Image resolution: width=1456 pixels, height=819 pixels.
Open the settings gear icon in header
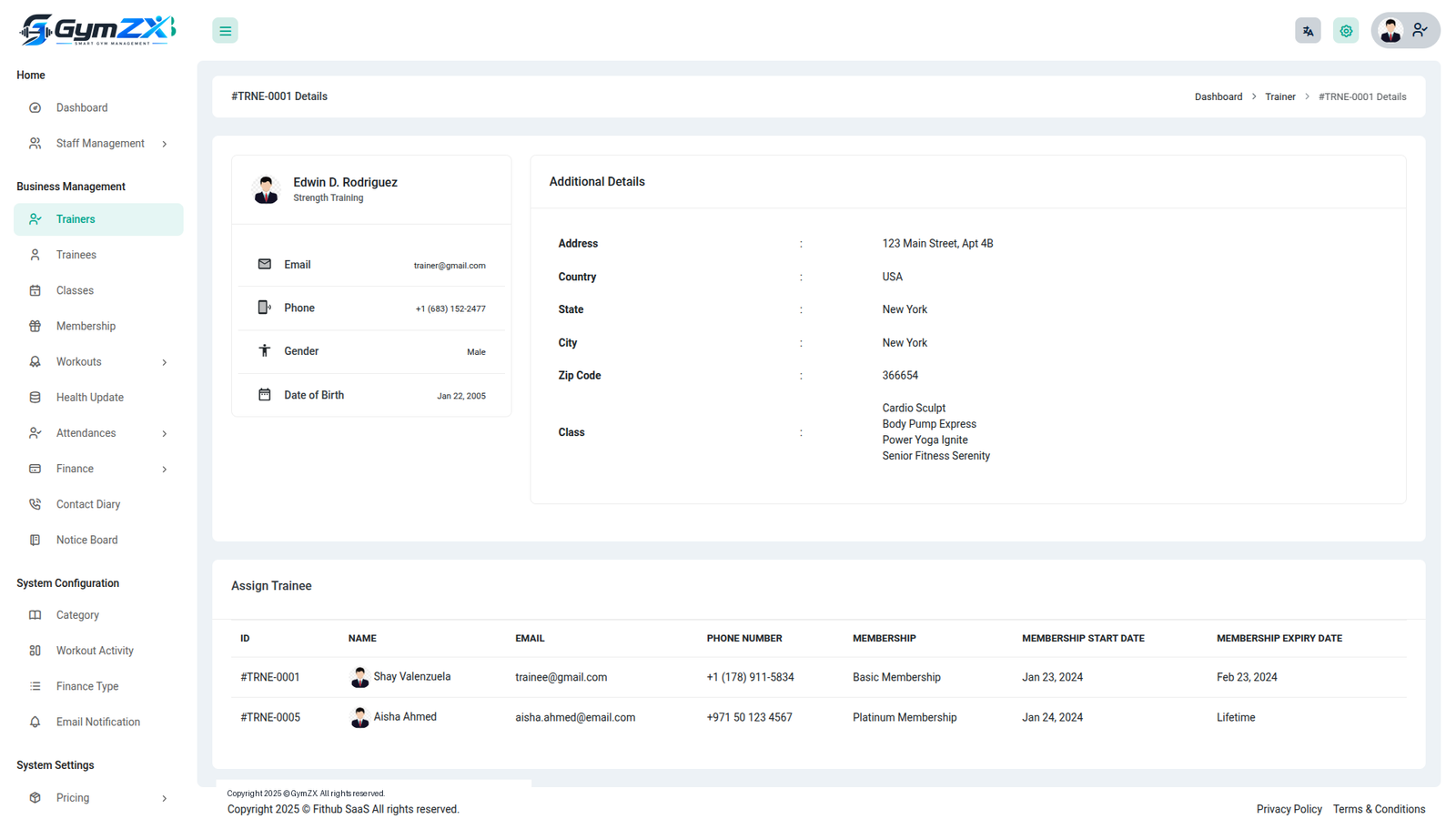(x=1346, y=31)
